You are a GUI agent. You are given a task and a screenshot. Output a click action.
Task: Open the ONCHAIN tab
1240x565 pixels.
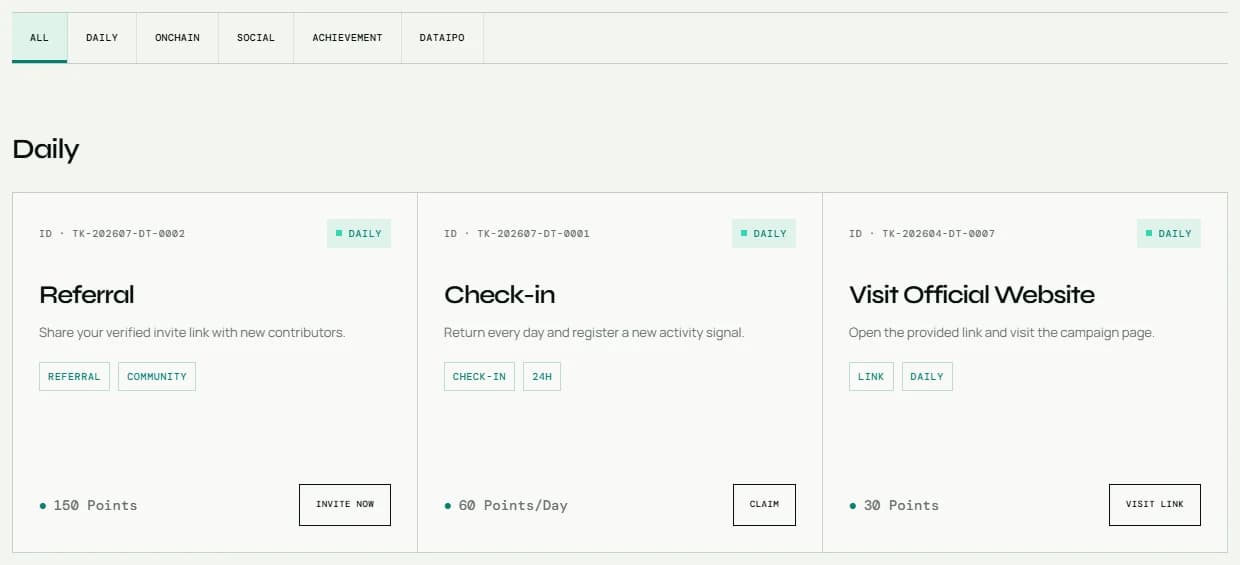tap(177, 38)
